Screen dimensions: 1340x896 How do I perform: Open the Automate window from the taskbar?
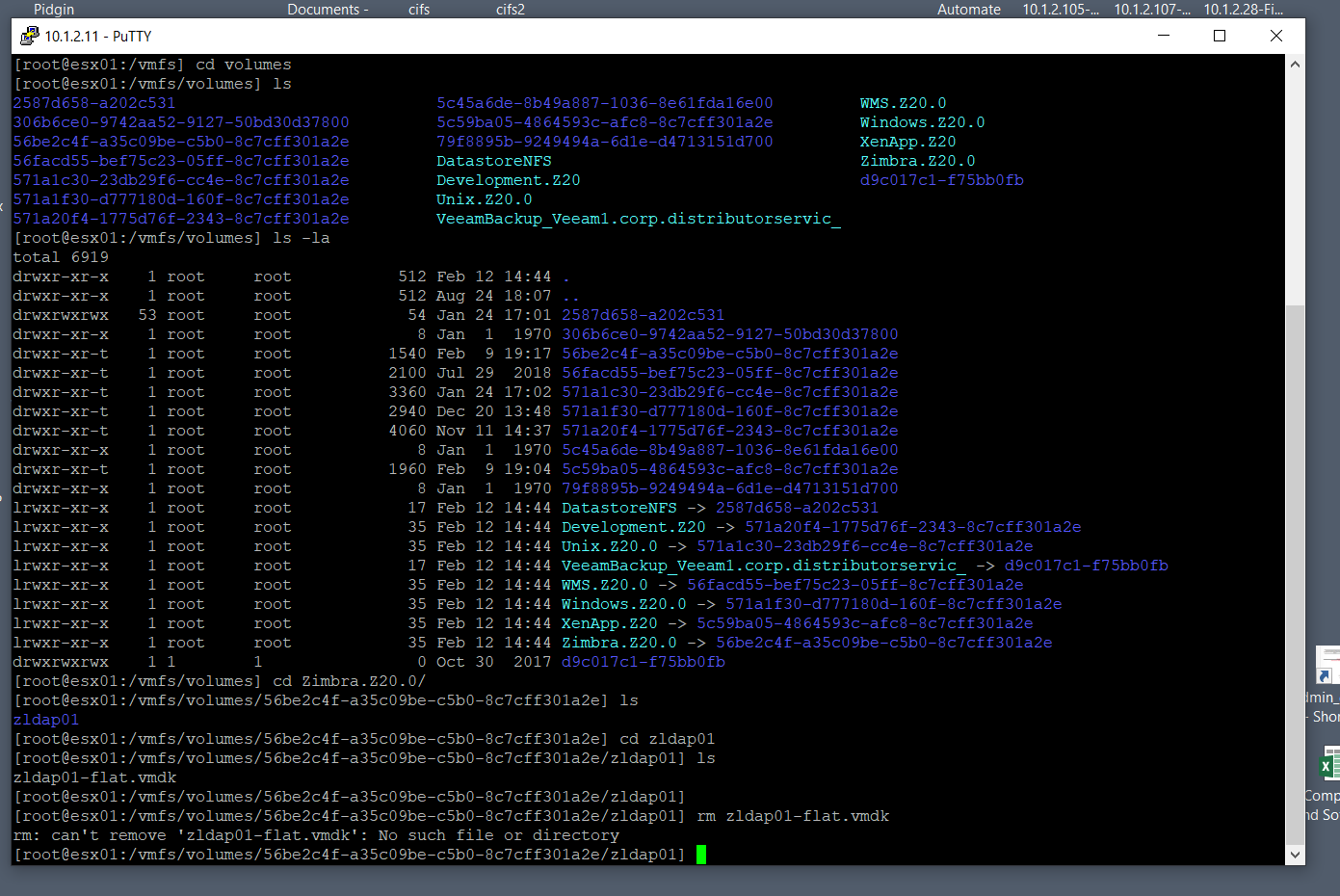pyautogui.click(x=968, y=10)
